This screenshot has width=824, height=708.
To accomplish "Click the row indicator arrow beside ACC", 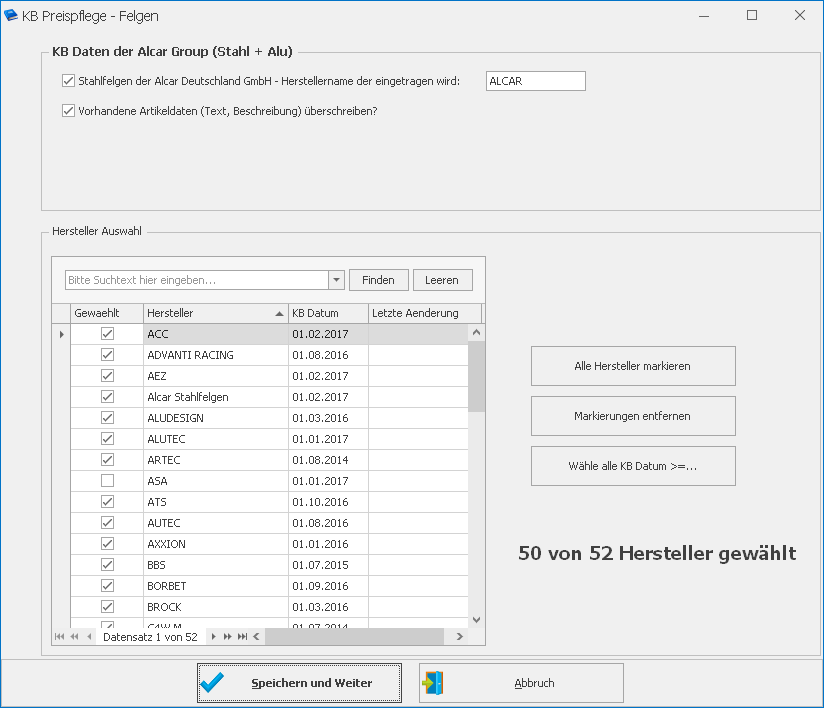I will coord(61,334).
